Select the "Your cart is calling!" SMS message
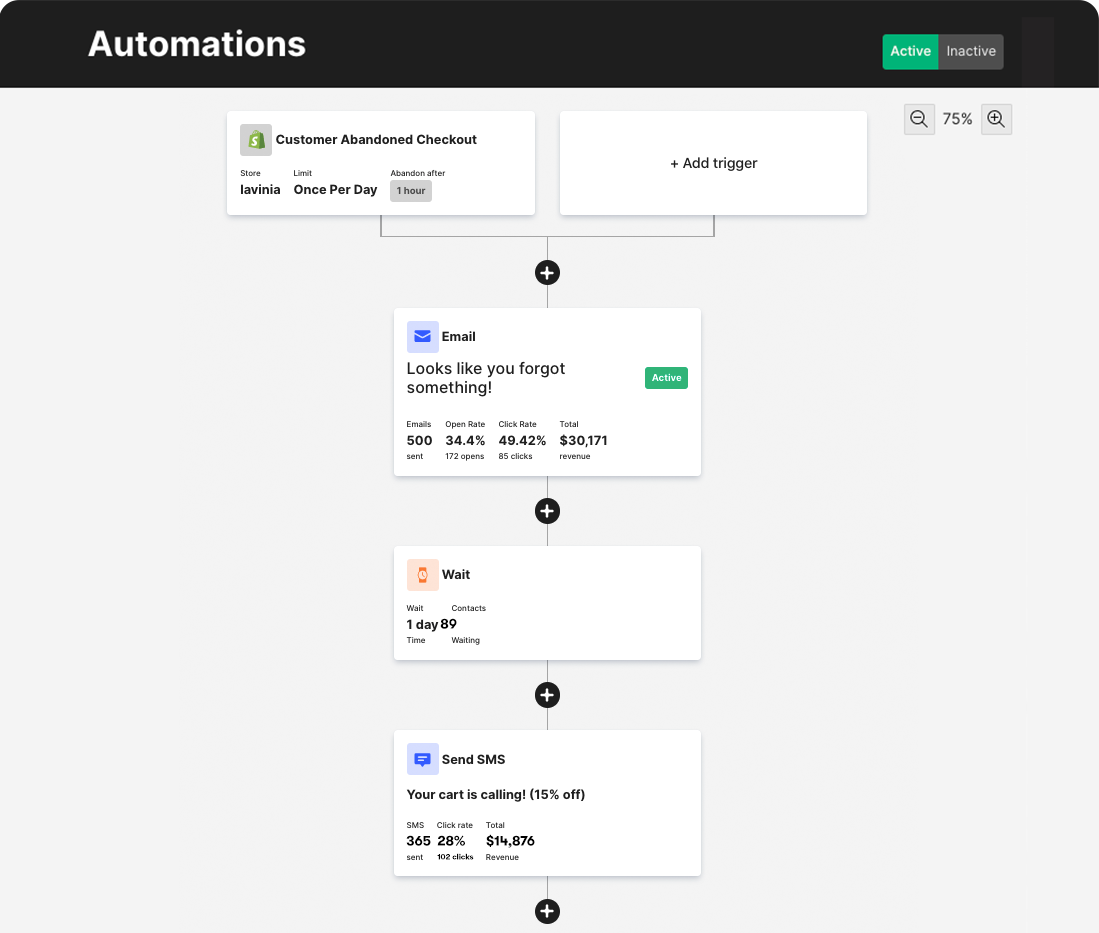This screenshot has width=1099, height=933. click(496, 795)
